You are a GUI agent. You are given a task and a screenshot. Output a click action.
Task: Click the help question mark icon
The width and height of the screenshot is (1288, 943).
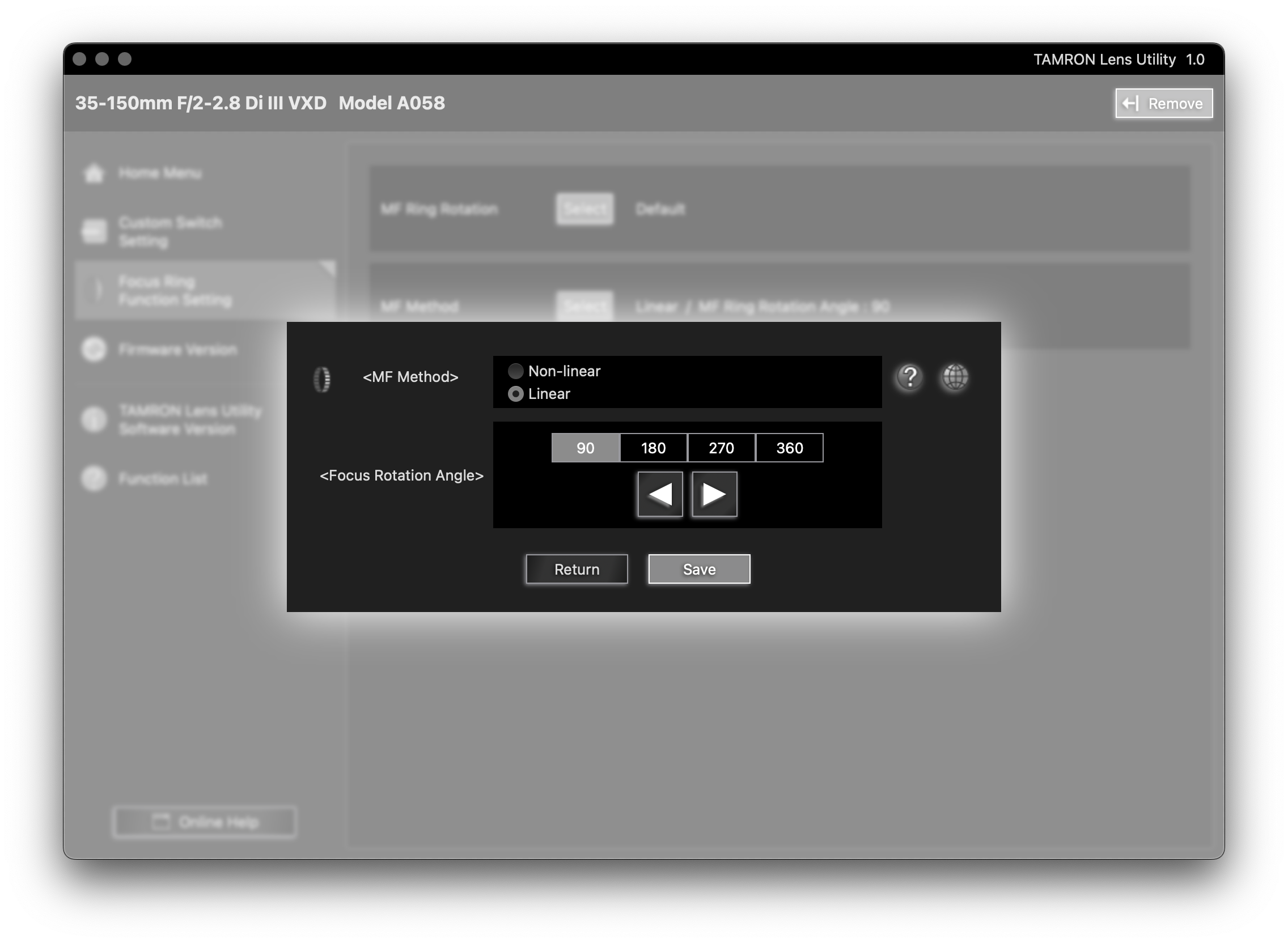909,377
